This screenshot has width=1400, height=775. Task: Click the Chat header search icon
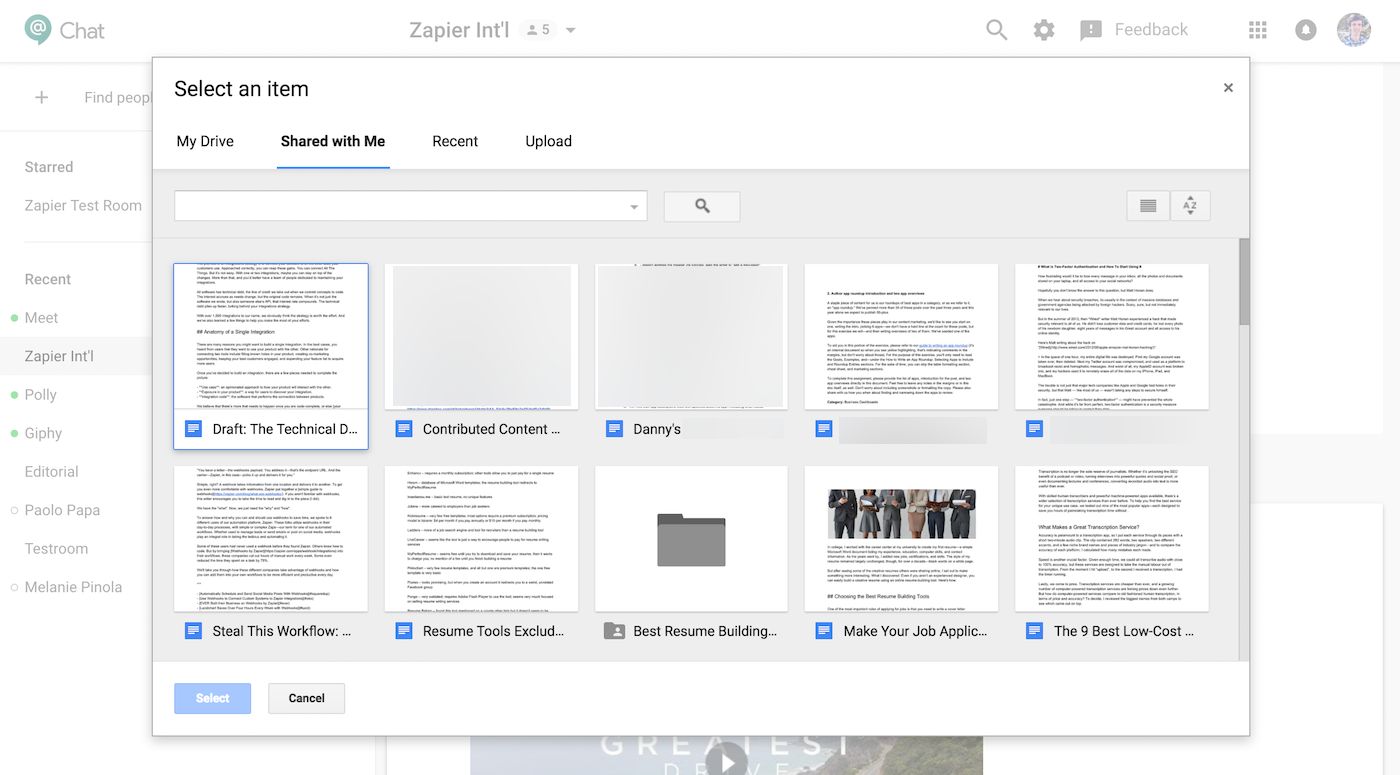(x=996, y=30)
